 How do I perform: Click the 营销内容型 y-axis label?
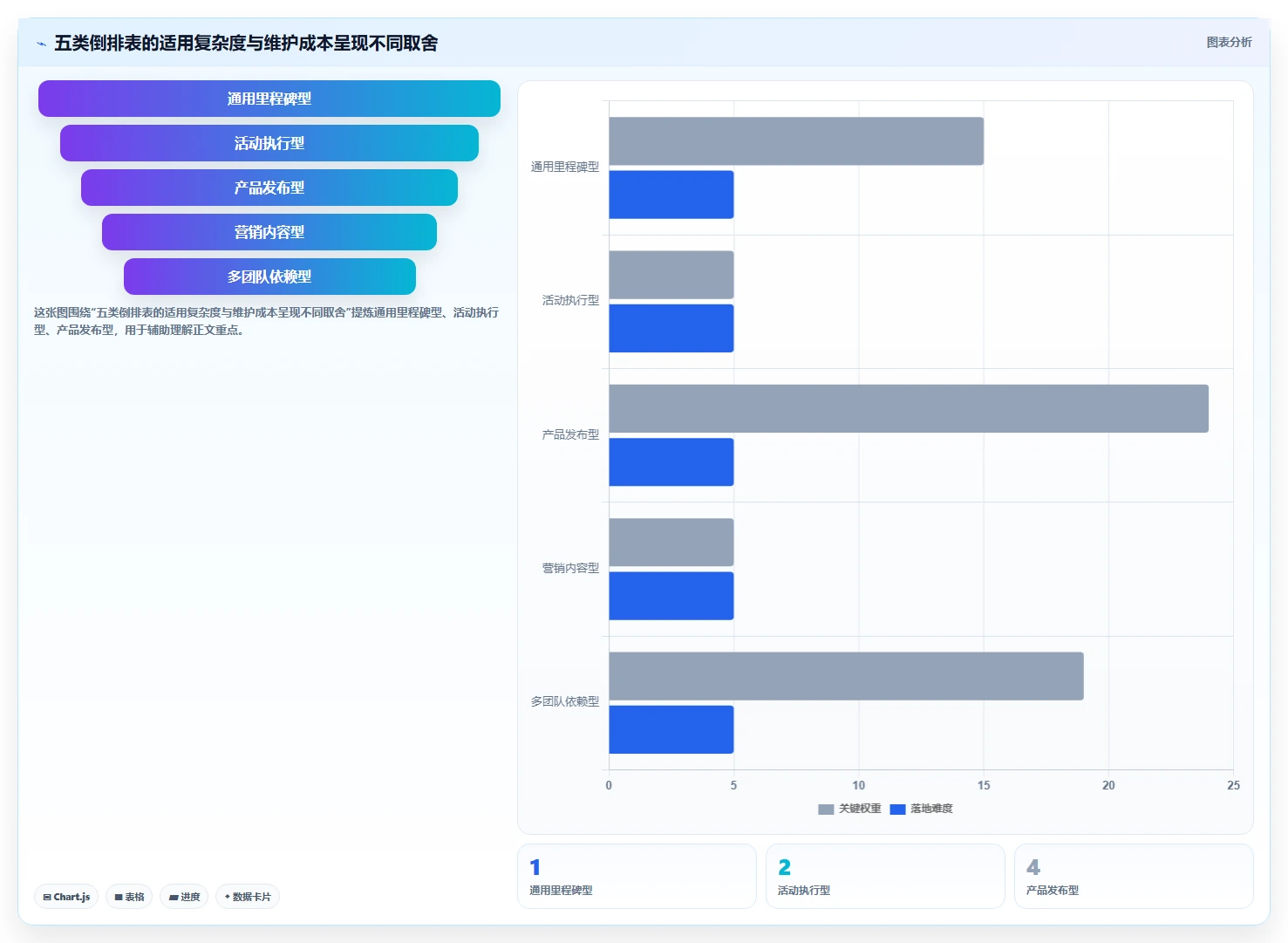point(570,568)
